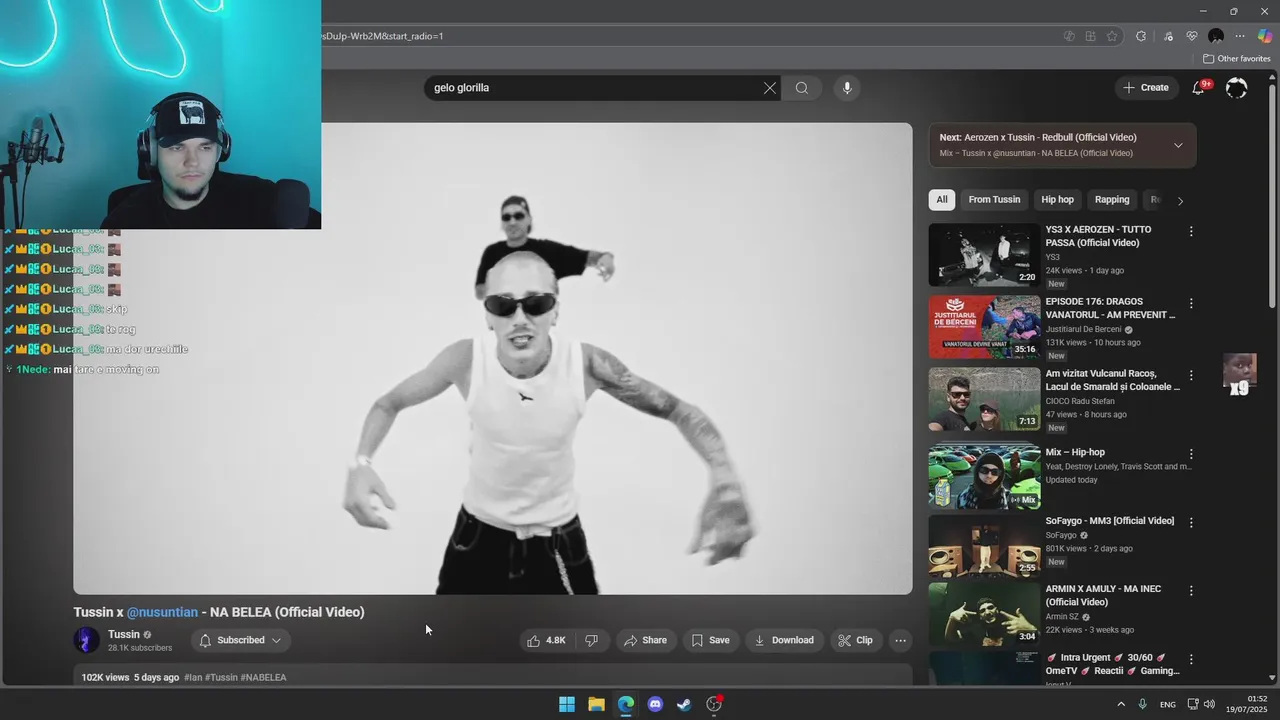Play YS3 X AEROZEN - TUTTO PASSA thumbnail
1280x720 pixels.
click(x=984, y=255)
